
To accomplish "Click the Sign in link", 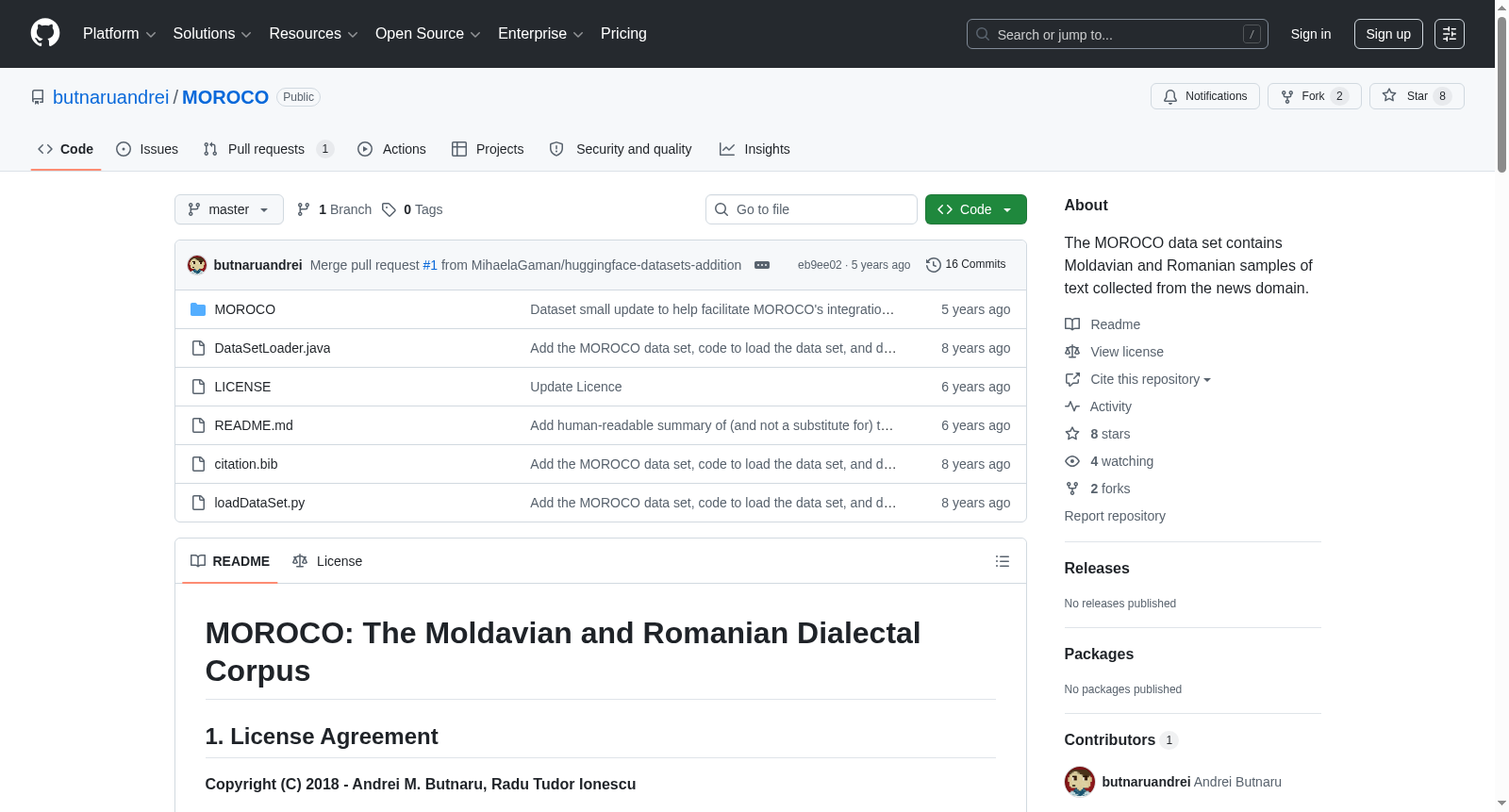I will tap(1311, 34).
